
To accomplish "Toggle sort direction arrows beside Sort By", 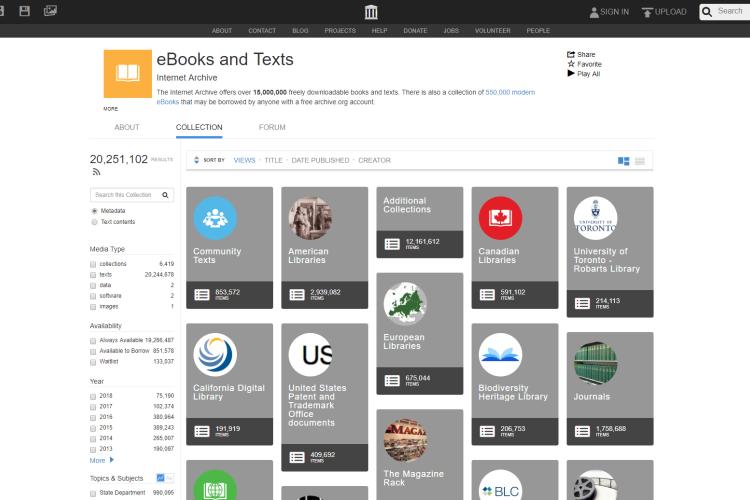I will click(x=196, y=160).
